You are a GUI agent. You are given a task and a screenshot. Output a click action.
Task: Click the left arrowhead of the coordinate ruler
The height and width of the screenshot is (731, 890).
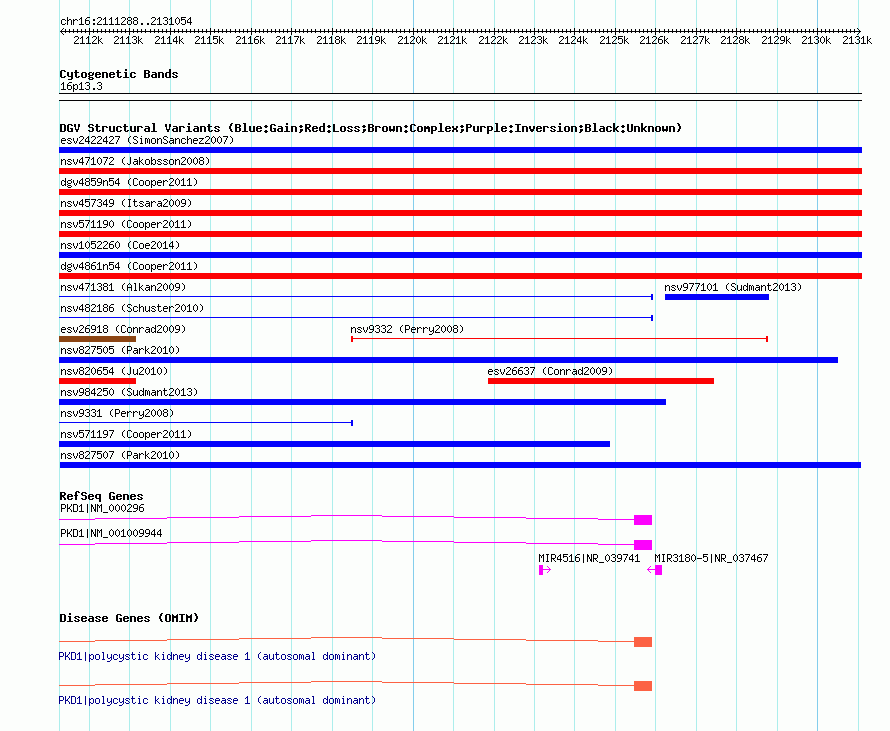[62, 31]
